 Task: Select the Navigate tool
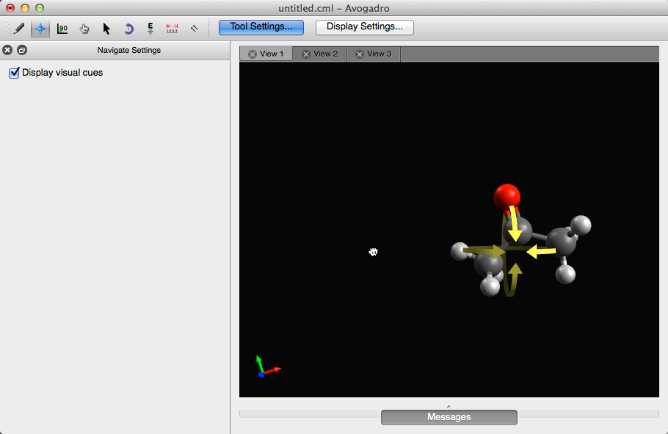pyautogui.click(x=41, y=28)
